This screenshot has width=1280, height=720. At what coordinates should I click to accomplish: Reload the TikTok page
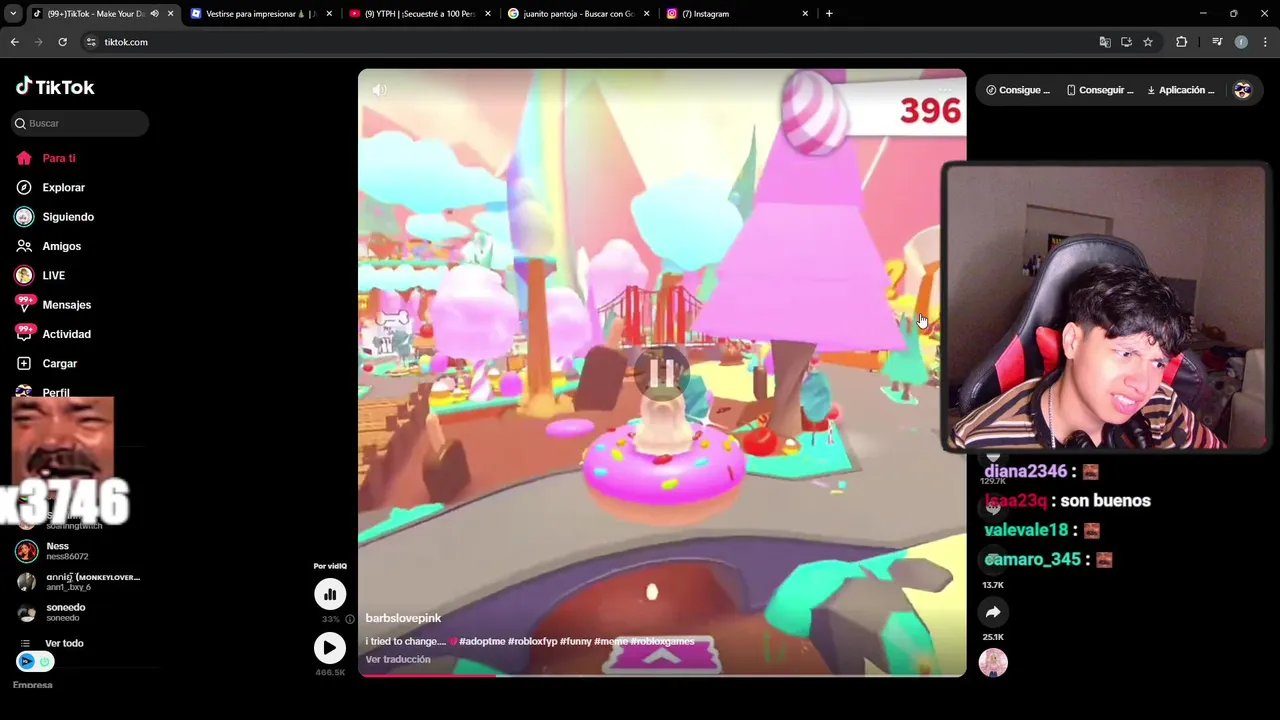[62, 42]
